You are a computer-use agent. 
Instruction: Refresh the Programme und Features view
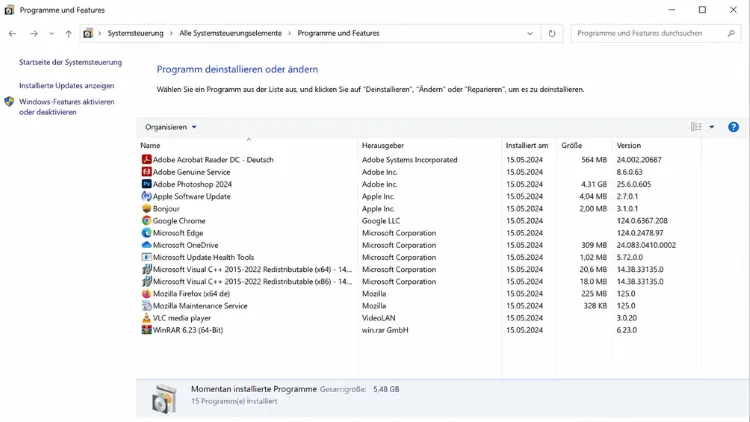pos(552,33)
